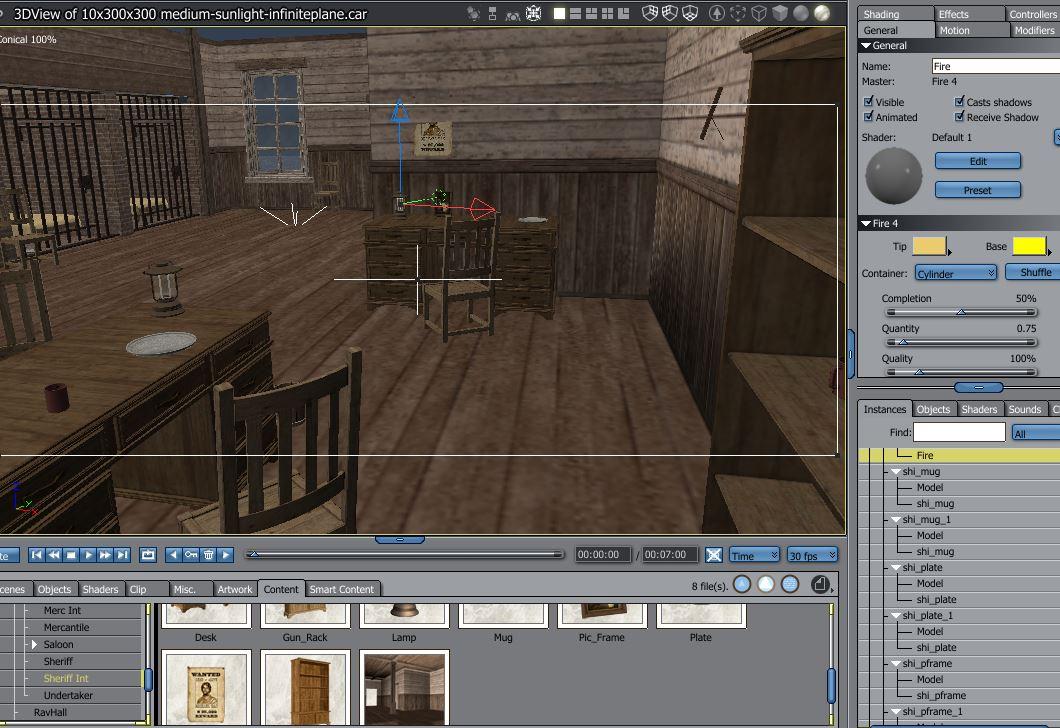This screenshot has height=728, width=1060.
Task: Play the animation
Action: [88, 555]
